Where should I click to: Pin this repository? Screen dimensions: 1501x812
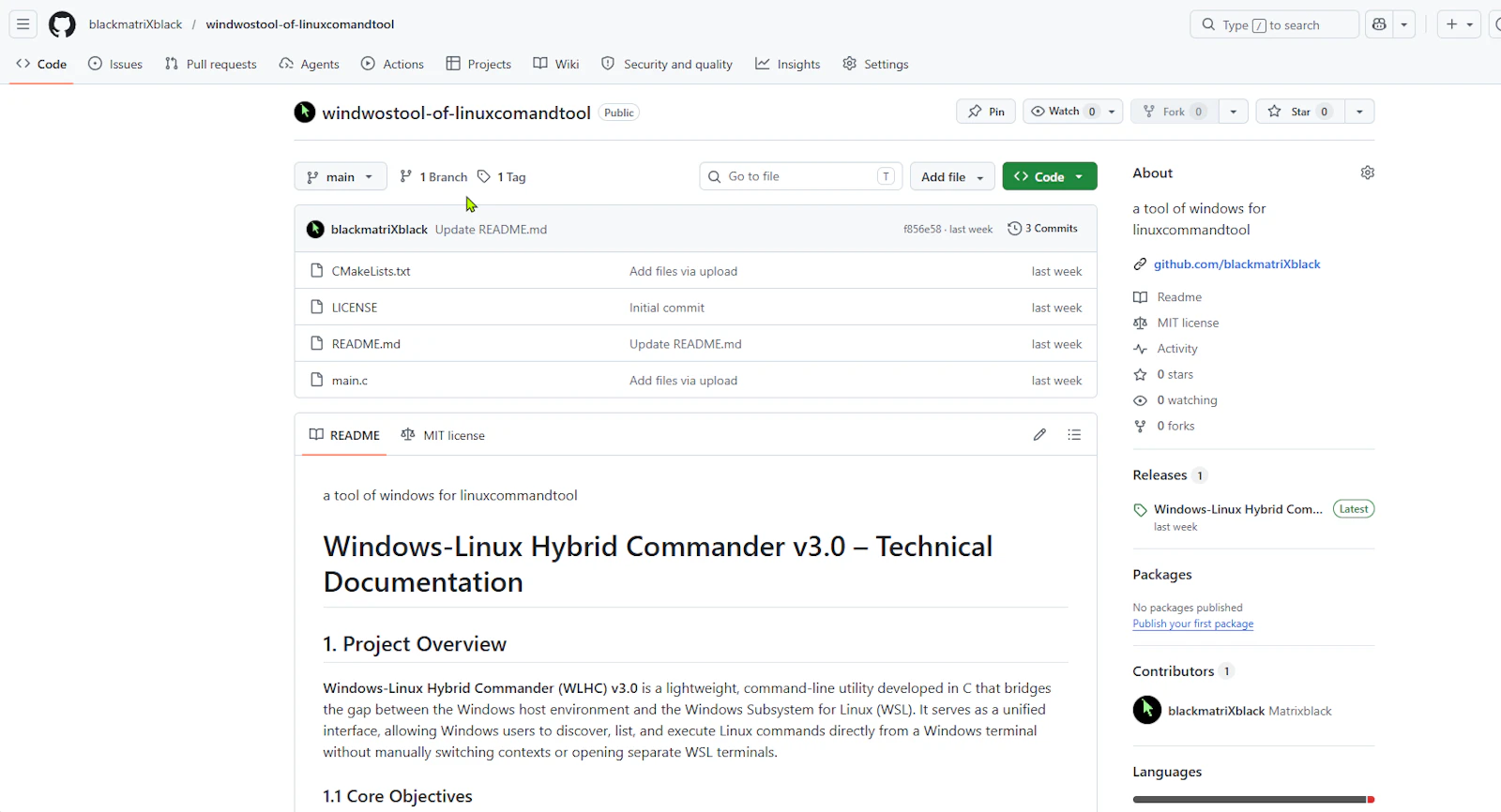[x=986, y=112]
